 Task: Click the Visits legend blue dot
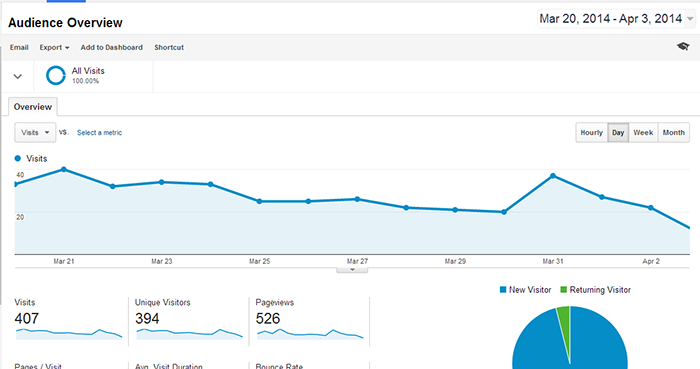[18, 158]
